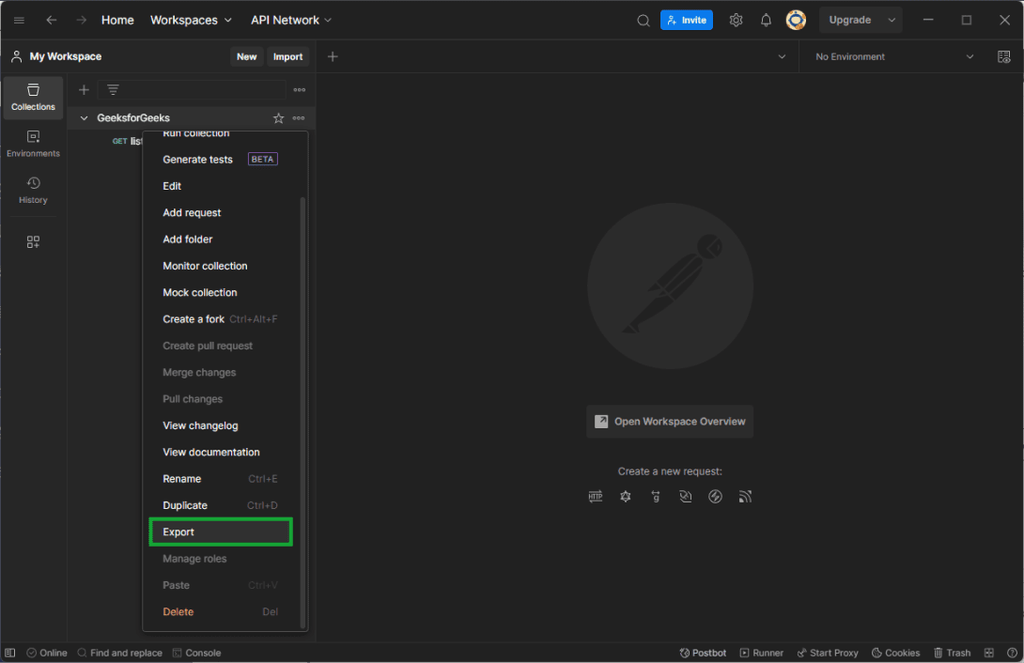Choose Add request menu item
1024x663 pixels.
click(x=221, y=213)
